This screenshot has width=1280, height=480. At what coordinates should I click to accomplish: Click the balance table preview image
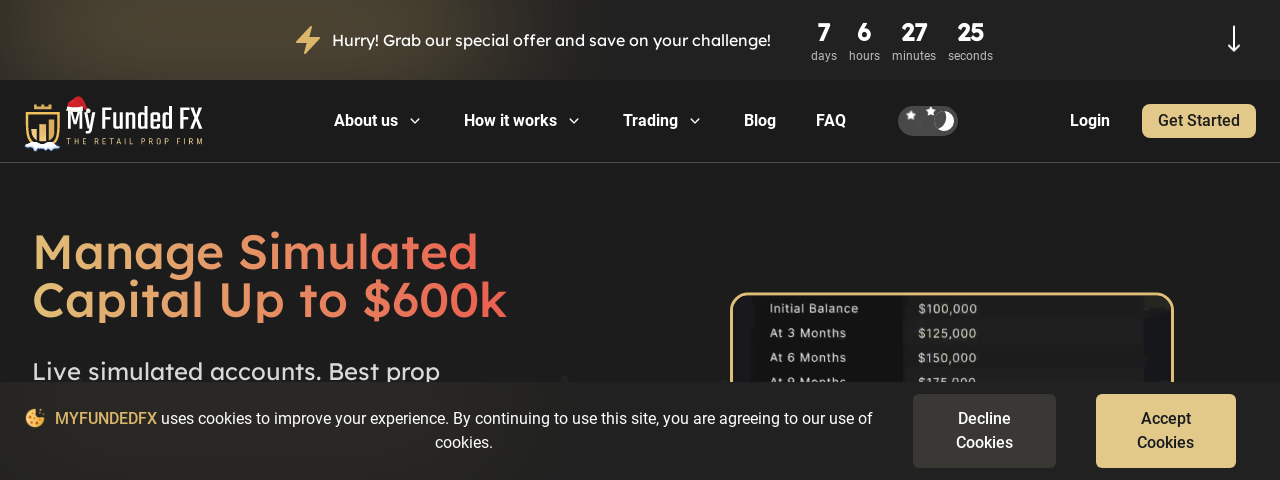click(x=952, y=338)
